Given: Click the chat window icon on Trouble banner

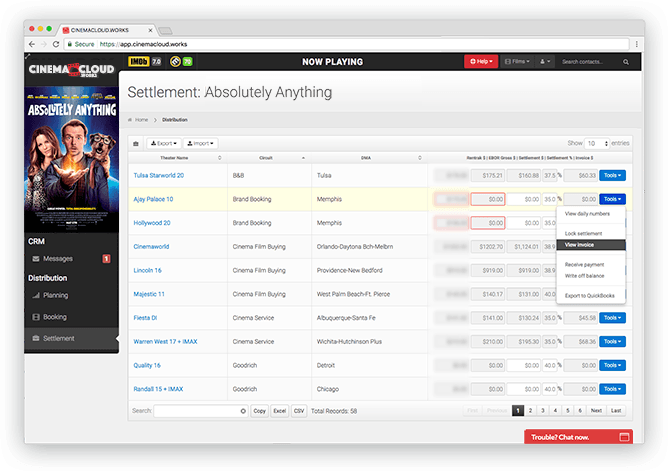Looking at the screenshot, I should point(624,437).
